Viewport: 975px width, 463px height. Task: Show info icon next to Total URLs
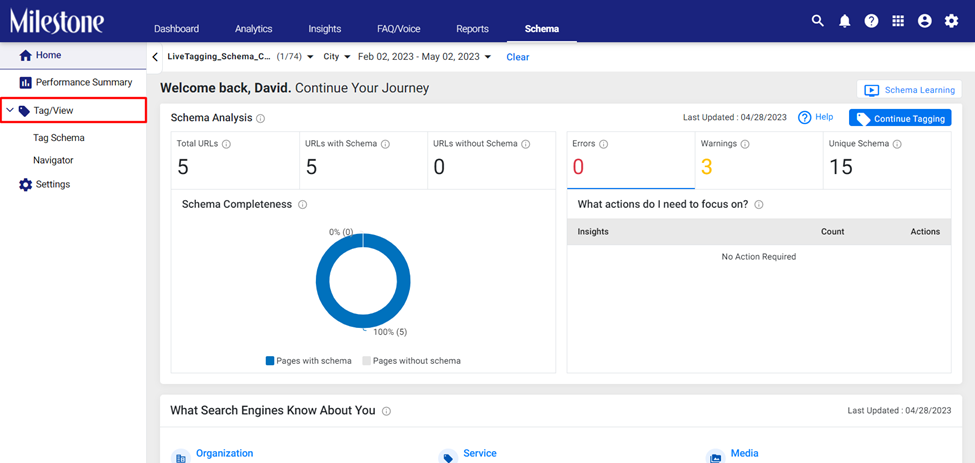point(226,144)
